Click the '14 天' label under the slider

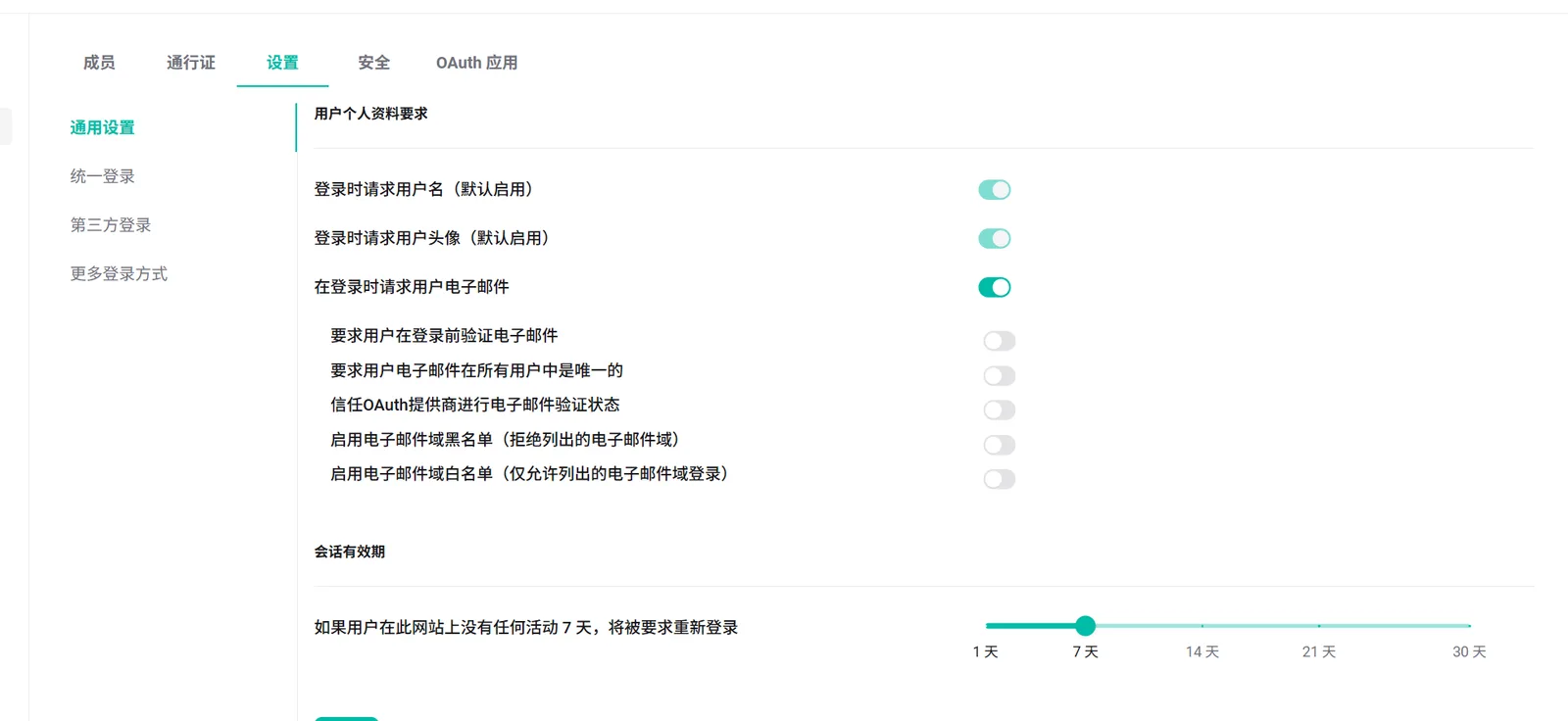1202,651
